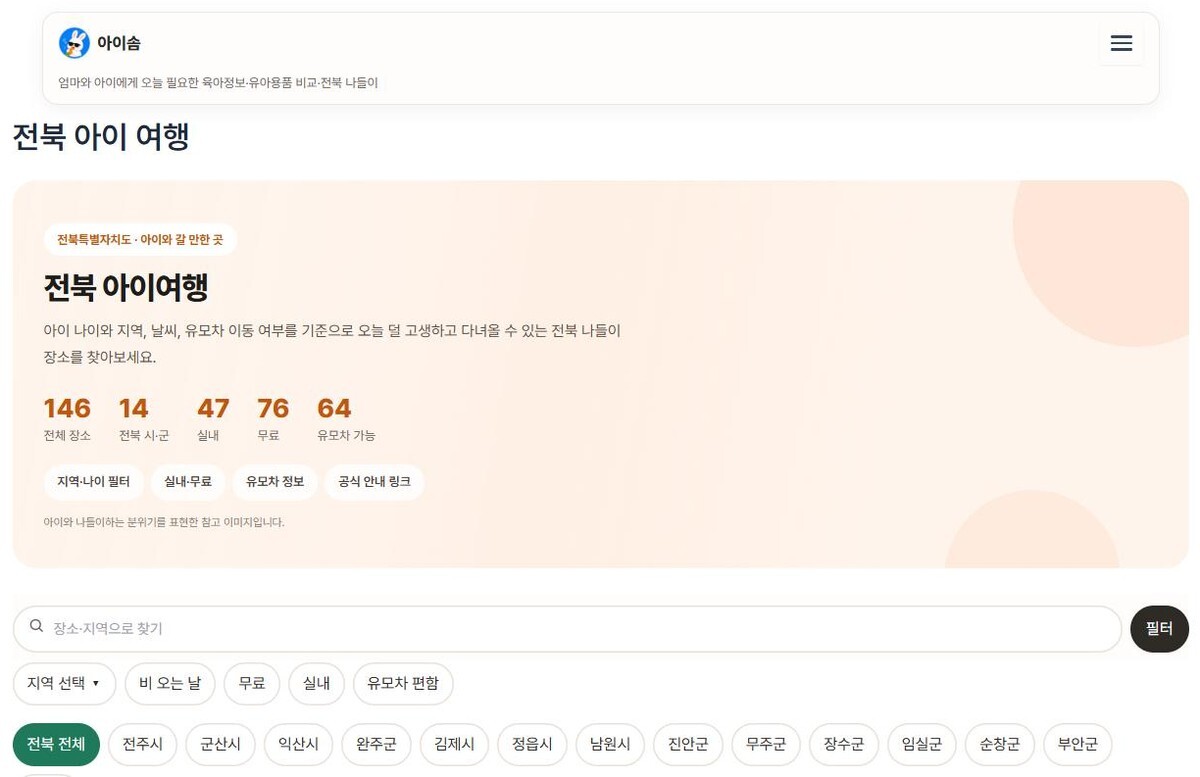Image resolution: width=1200 pixels, height=777 pixels.
Task: Toggle the 유모차 편함 filter chip
Action: click(x=403, y=684)
